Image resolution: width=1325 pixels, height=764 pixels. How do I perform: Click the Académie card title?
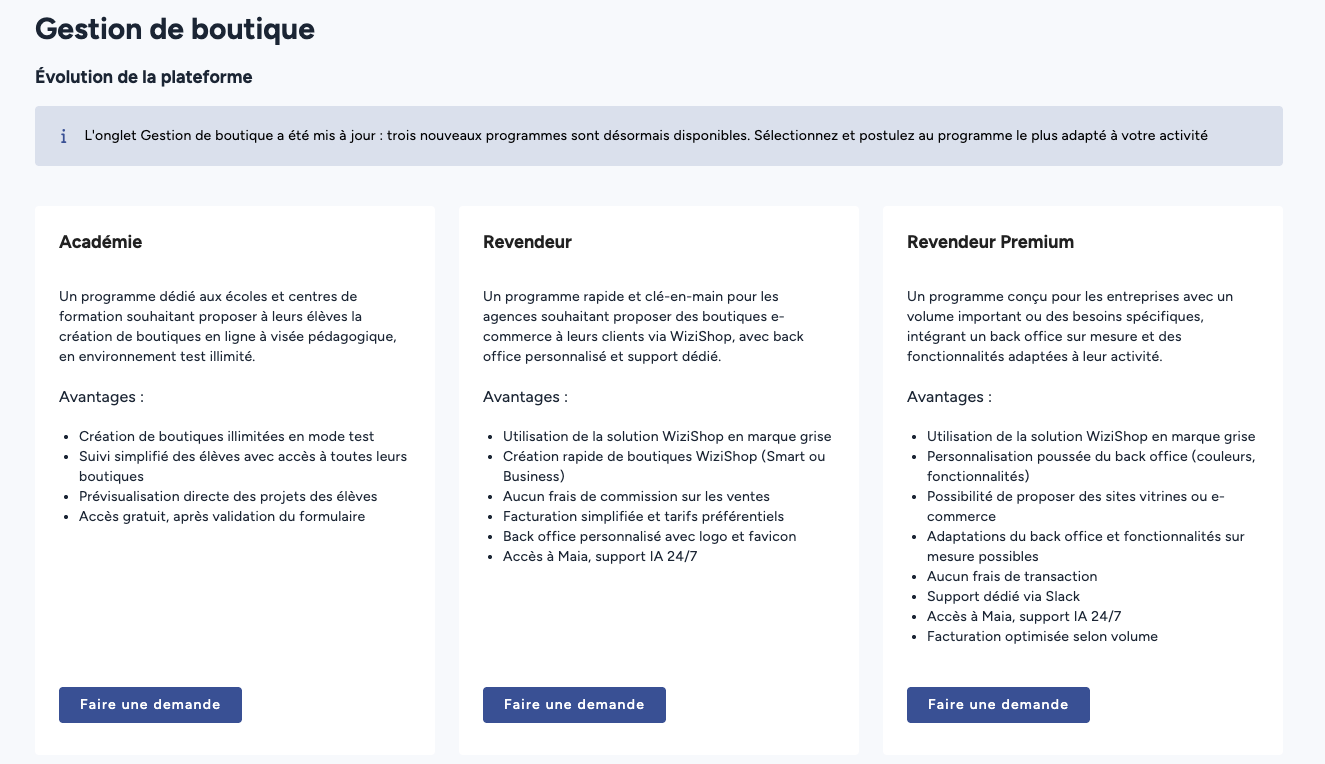pyautogui.click(x=100, y=242)
